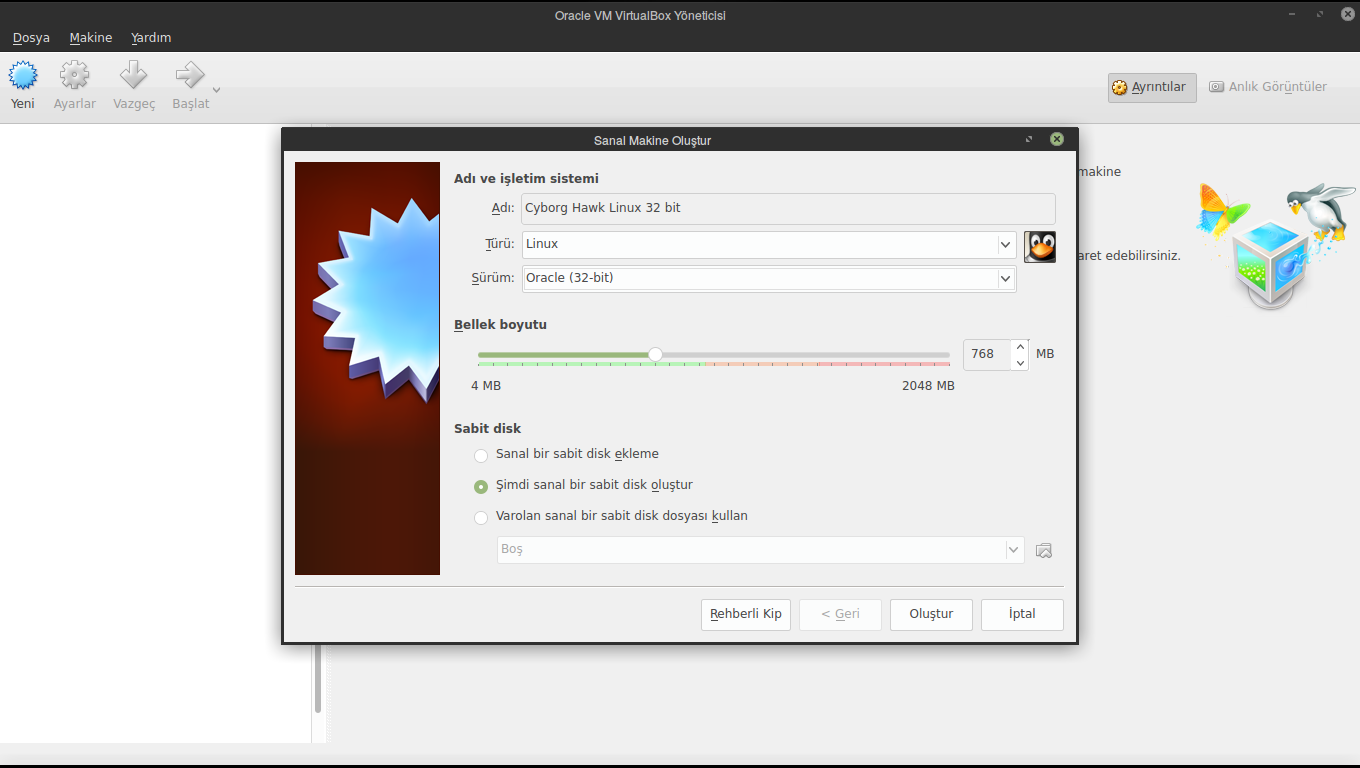Open the disabled Boş disk dropdown
The height and width of the screenshot is (768, 1360).
coord(760,550)
